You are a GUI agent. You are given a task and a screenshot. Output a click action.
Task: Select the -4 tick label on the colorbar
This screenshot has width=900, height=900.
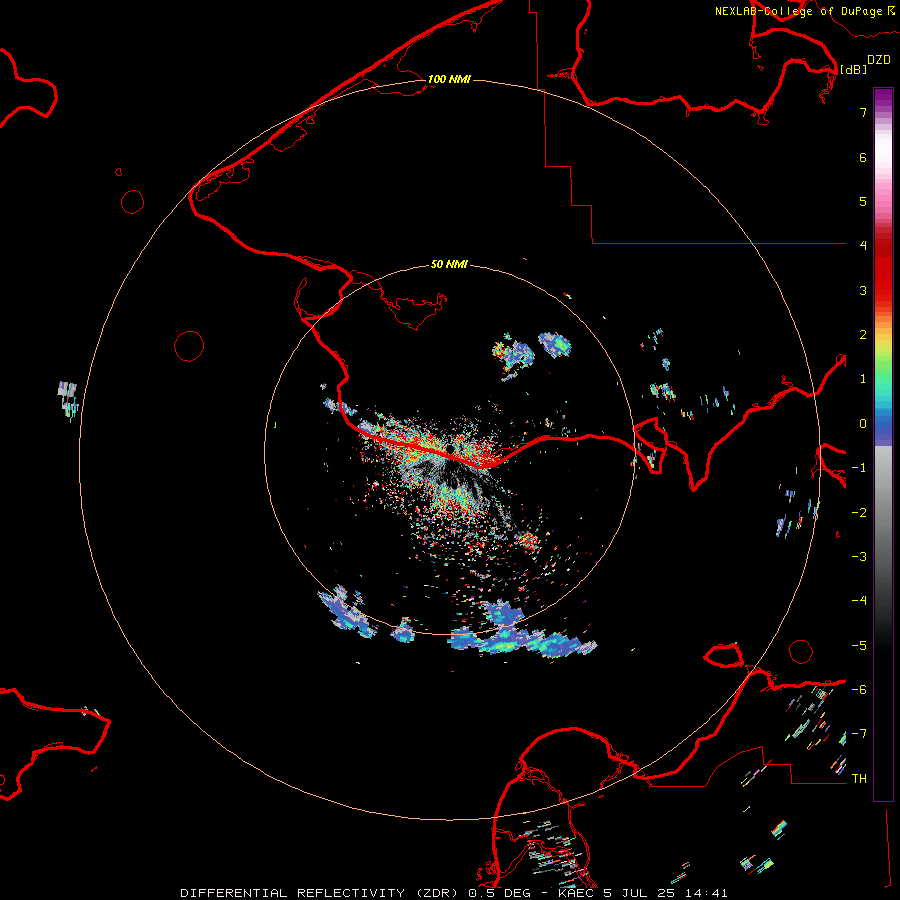click(x=859, y=601)
